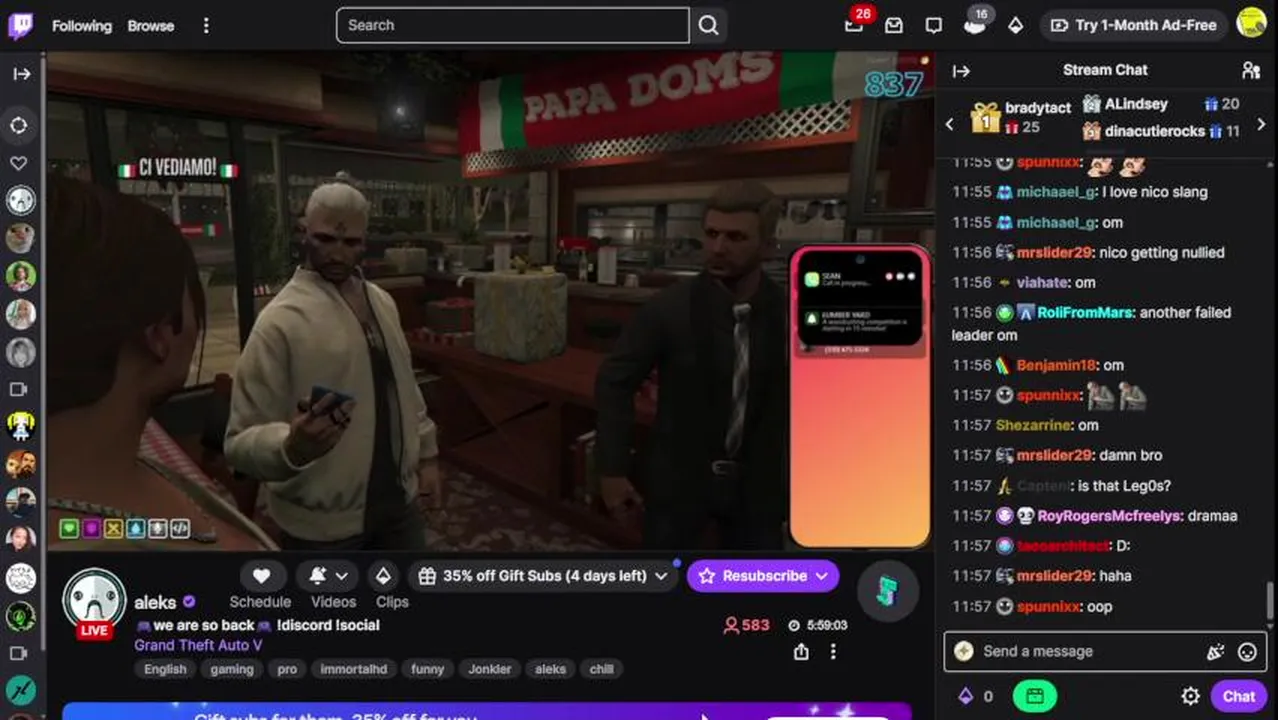Collapse the Stream Chat panel

(961, 71)
